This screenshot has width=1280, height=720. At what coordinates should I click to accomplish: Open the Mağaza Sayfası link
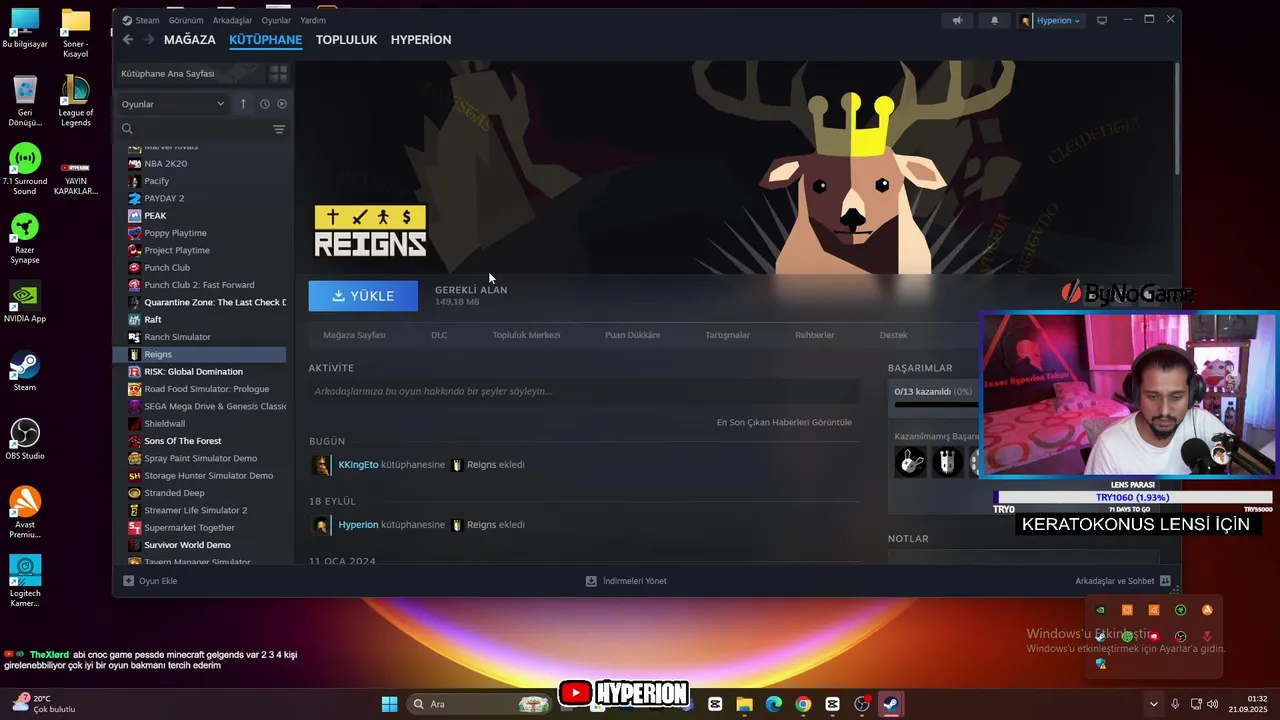(x=354, y=335)
